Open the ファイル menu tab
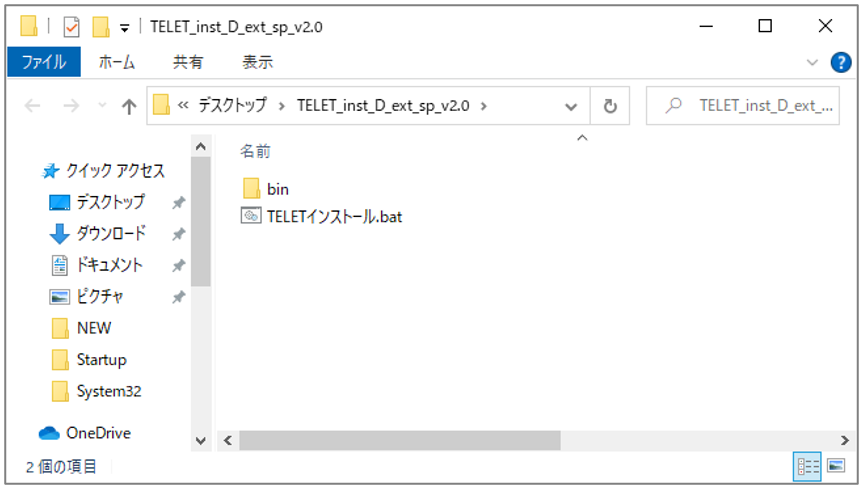863x489 pixels. coord(43,62)
